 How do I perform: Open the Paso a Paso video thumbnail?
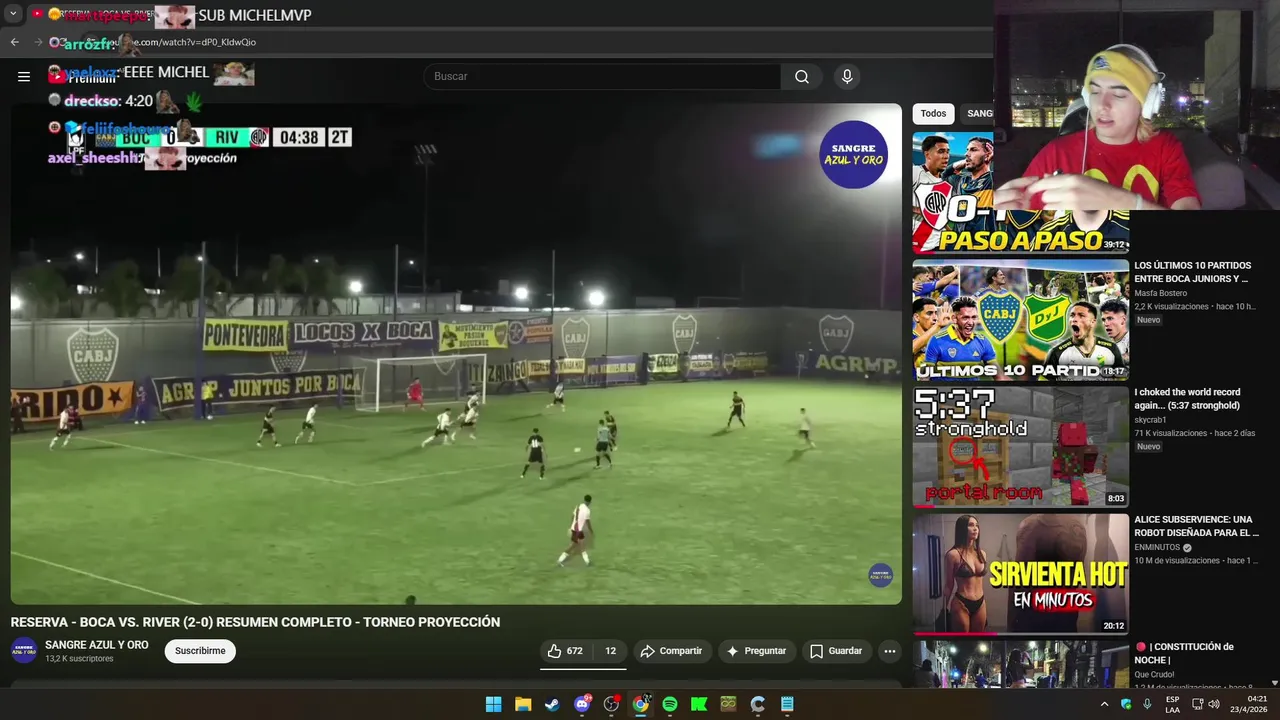[1020, 193]
